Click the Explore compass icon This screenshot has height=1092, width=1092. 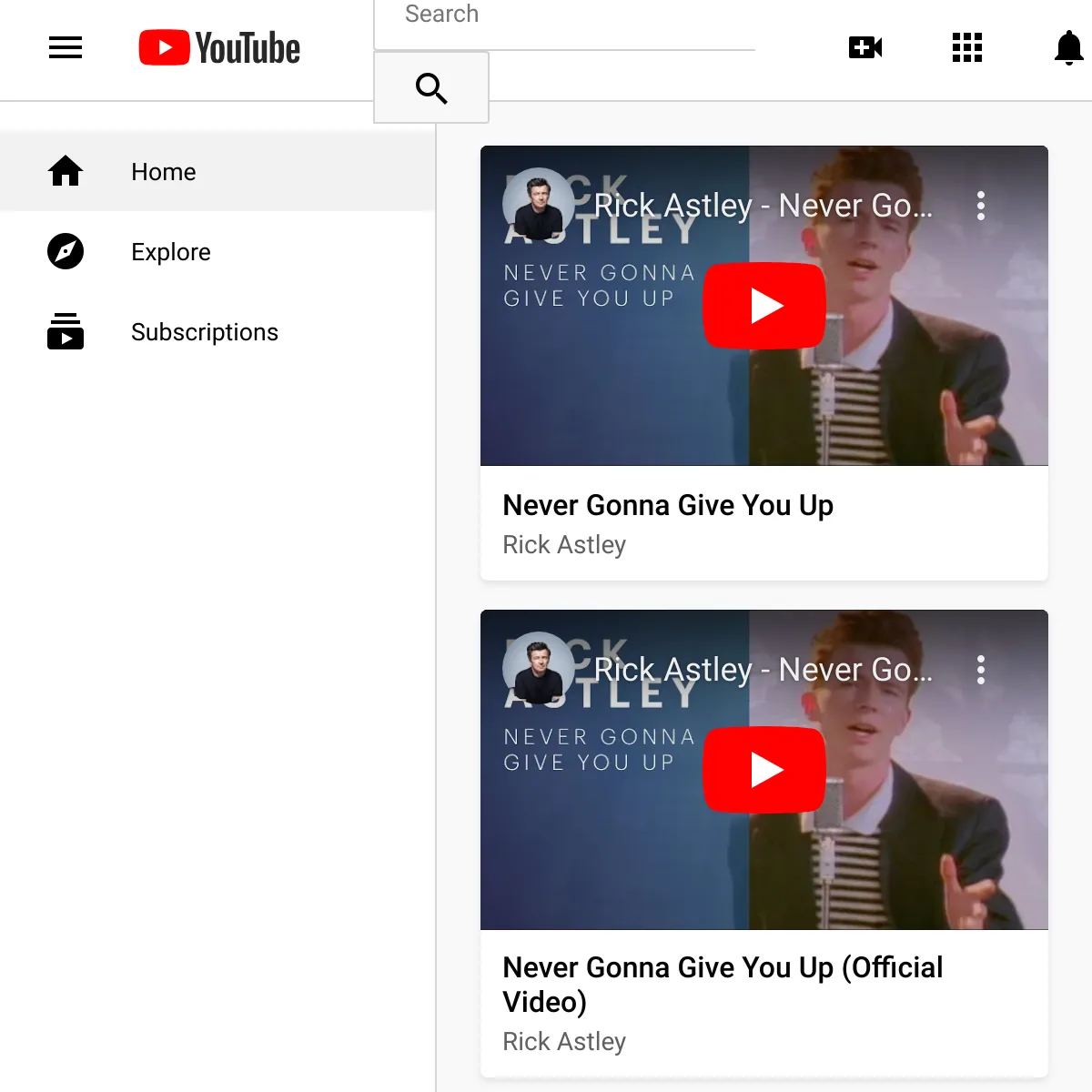pyautogui.click(x=66, y=251)
